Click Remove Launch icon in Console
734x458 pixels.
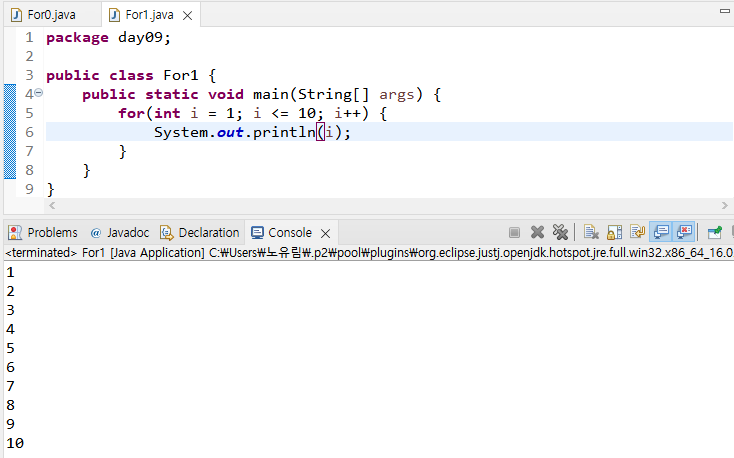click(537, 232)
